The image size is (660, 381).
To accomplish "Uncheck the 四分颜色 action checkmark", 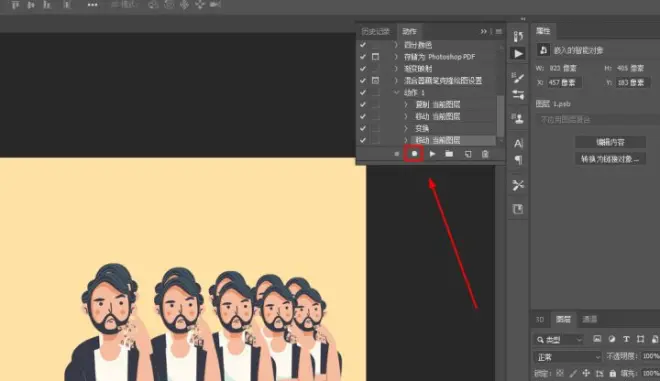I will click(363, 45).
